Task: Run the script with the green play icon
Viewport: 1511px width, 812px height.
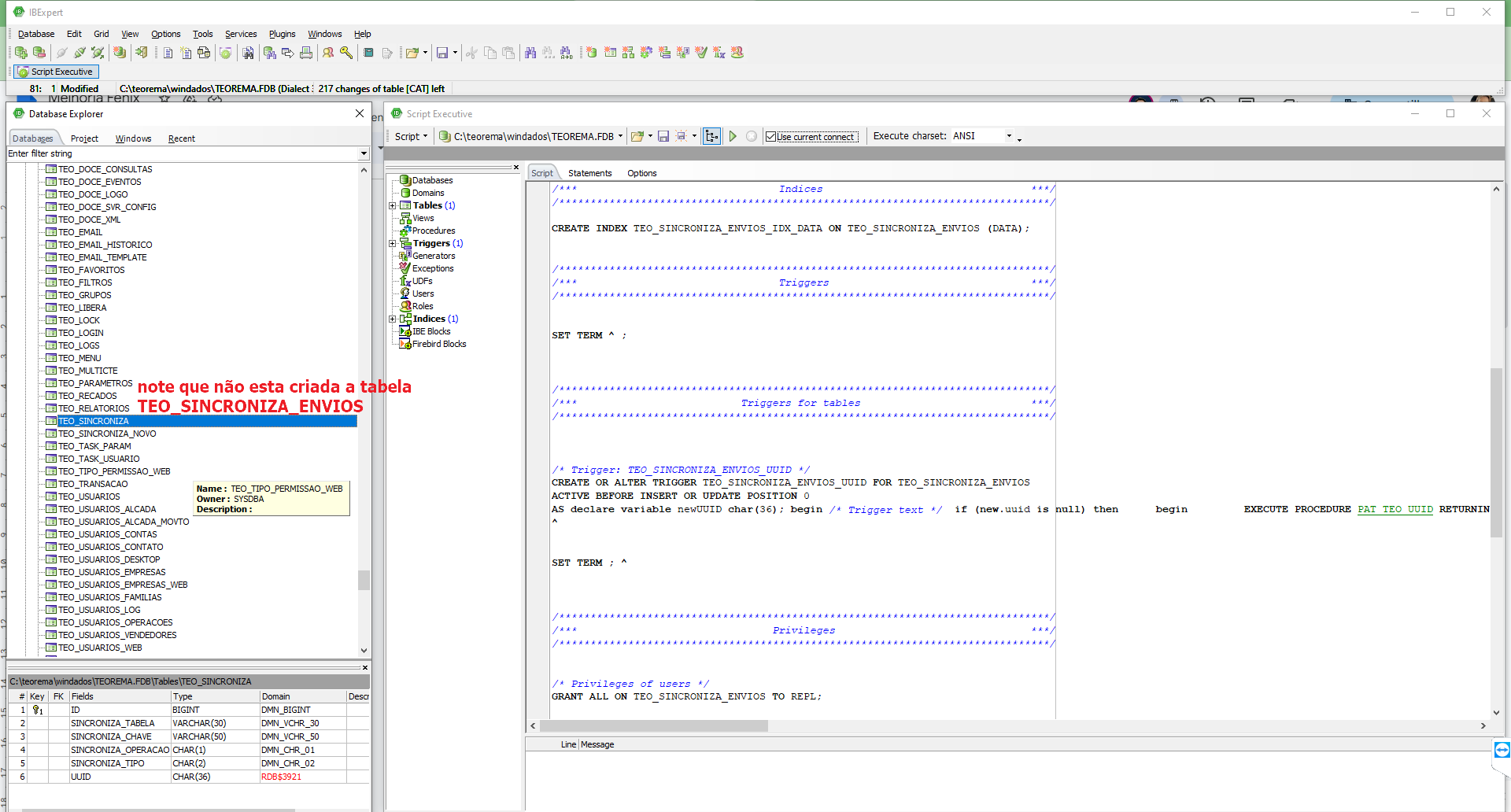Action: click(733, 136)
